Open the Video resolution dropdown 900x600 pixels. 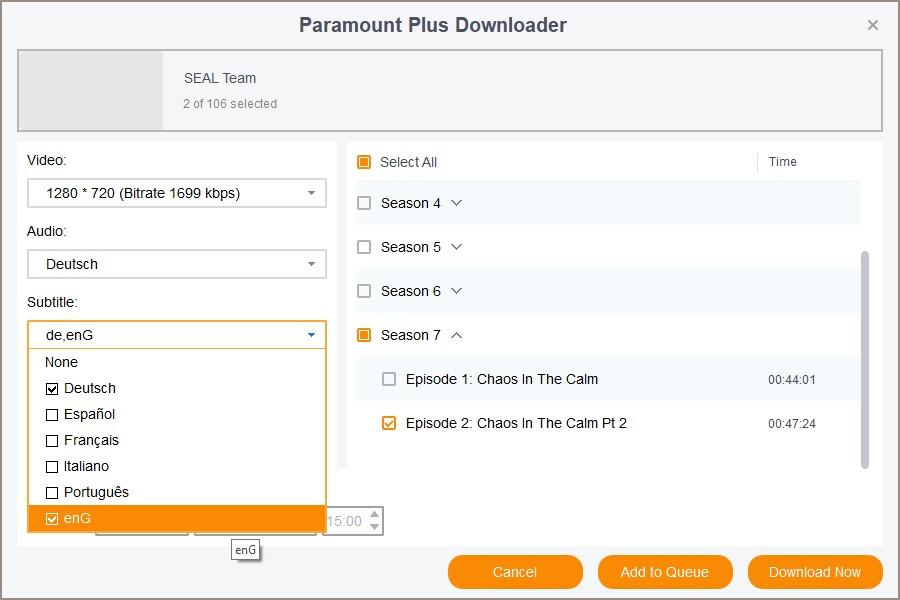(x=177, y=193)
